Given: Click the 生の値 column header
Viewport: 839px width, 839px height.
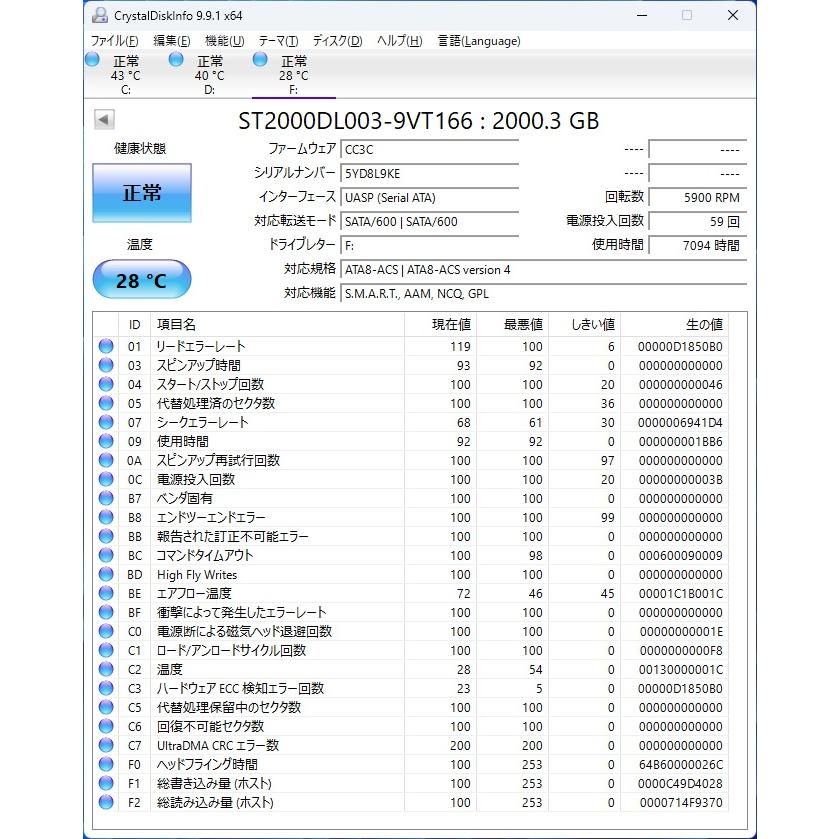Looking at the screenshot, I should [x=674, y=324].
